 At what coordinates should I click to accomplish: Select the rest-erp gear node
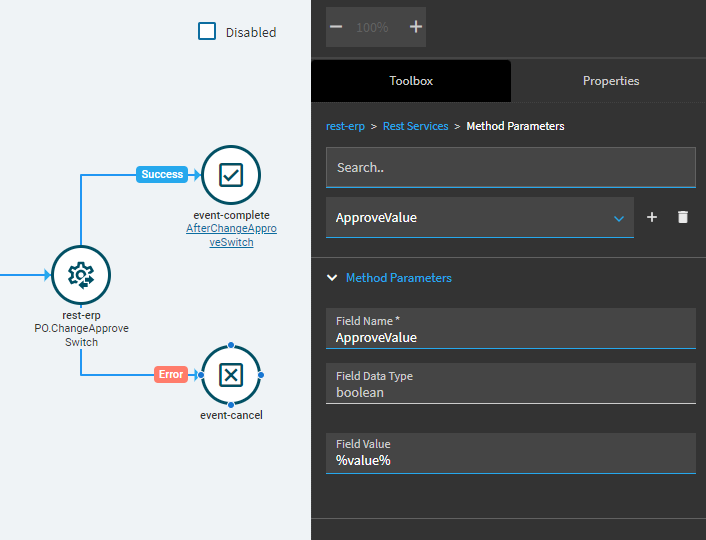click(x=81, y=275)
